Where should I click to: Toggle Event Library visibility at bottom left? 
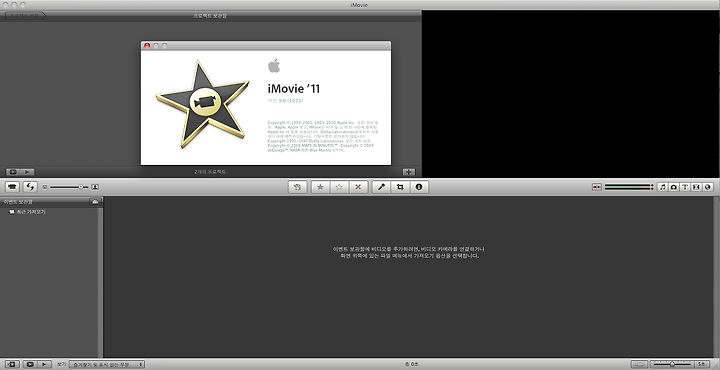click(12, 364)
